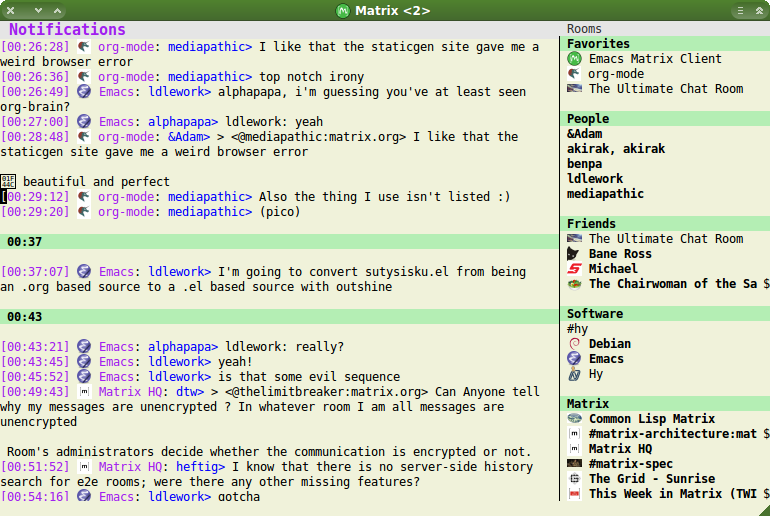Click the This Week in Matrix avatar icon
This screenshot has width=770, height=516.
click(574, 494)
